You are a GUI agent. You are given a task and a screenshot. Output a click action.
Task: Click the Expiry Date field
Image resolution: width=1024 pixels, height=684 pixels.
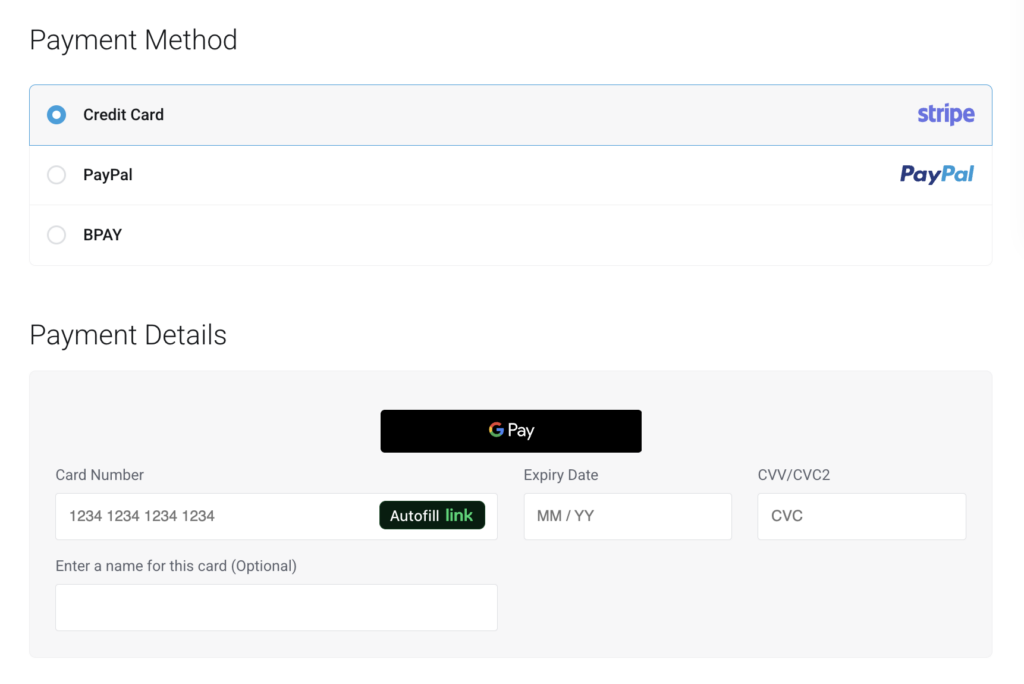(x=628, y=516)
